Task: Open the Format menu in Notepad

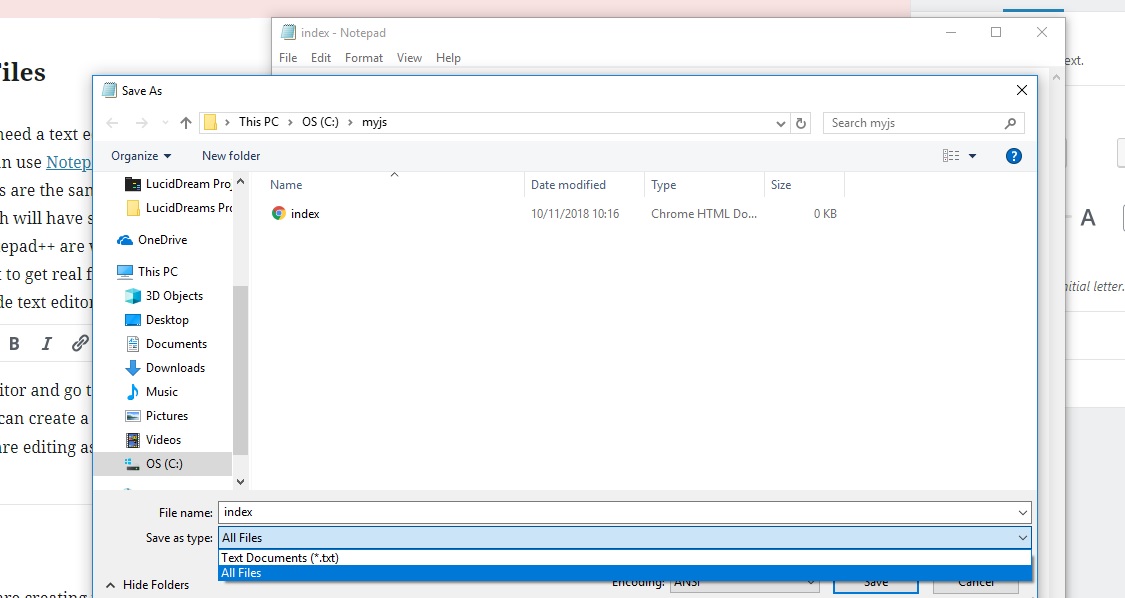Action: pyautogui.click(x=363, y=57)
